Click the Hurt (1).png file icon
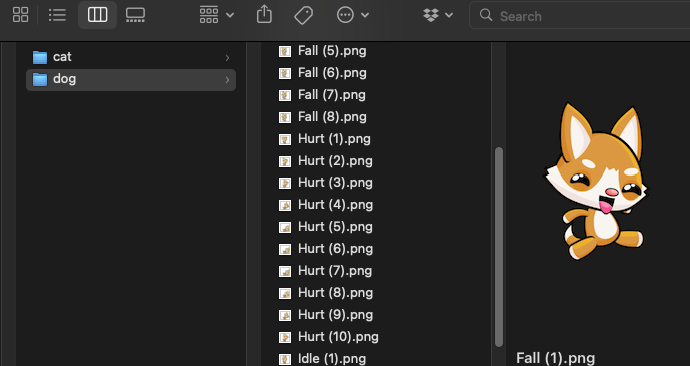Image resolution: width=690 pixels, height=366 pixels. tap(285, 139)
